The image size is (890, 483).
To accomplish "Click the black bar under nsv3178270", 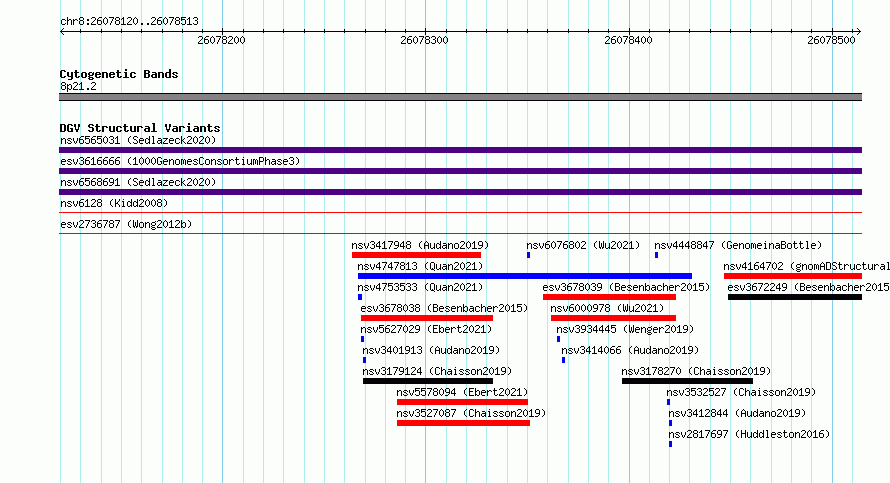I will click(687, 381).
